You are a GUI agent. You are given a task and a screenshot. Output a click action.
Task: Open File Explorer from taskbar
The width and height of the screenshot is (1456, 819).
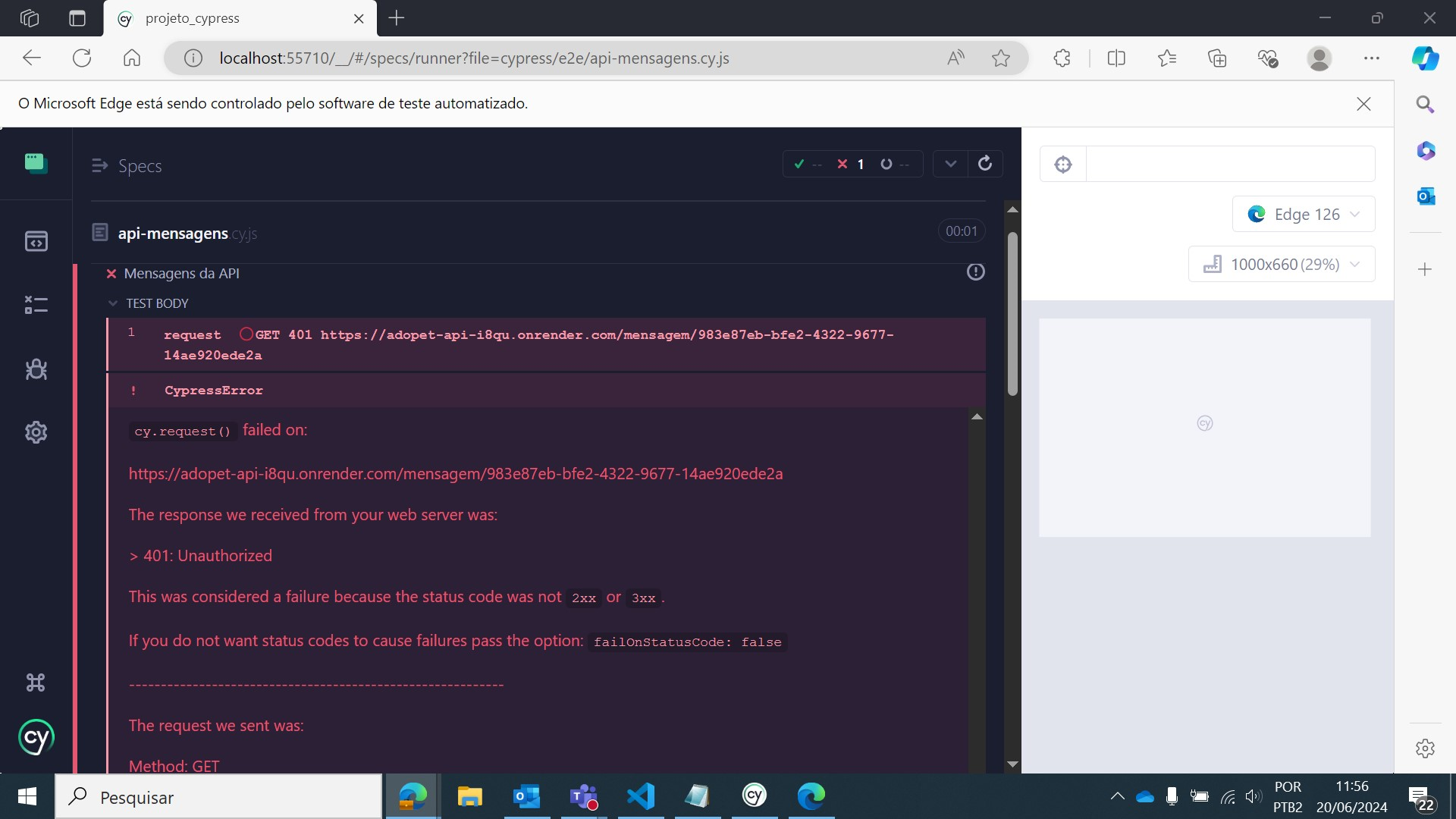pyautogui.click(x=470, y=796)
